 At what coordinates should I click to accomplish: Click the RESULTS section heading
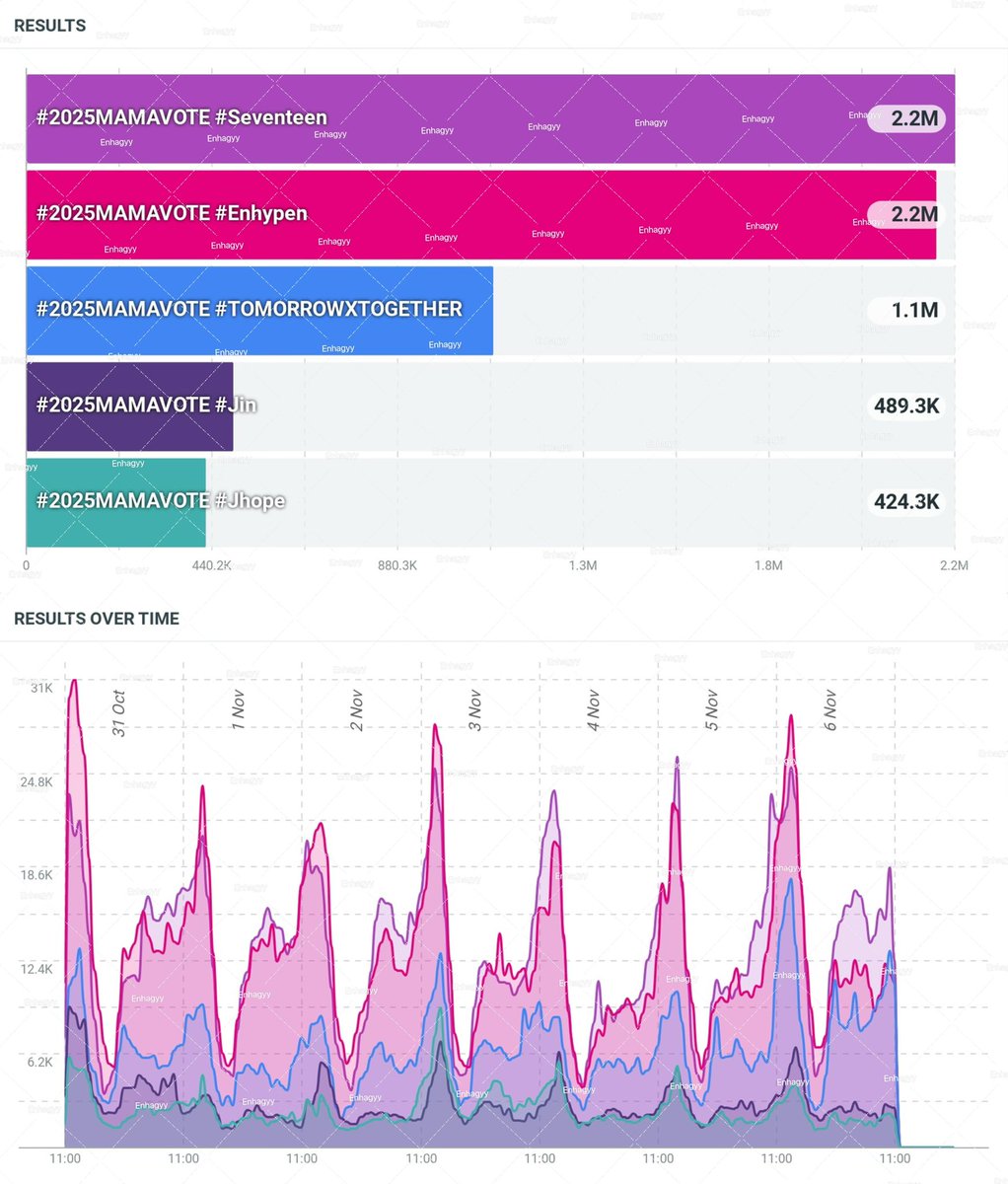click(x=49, y=26)
